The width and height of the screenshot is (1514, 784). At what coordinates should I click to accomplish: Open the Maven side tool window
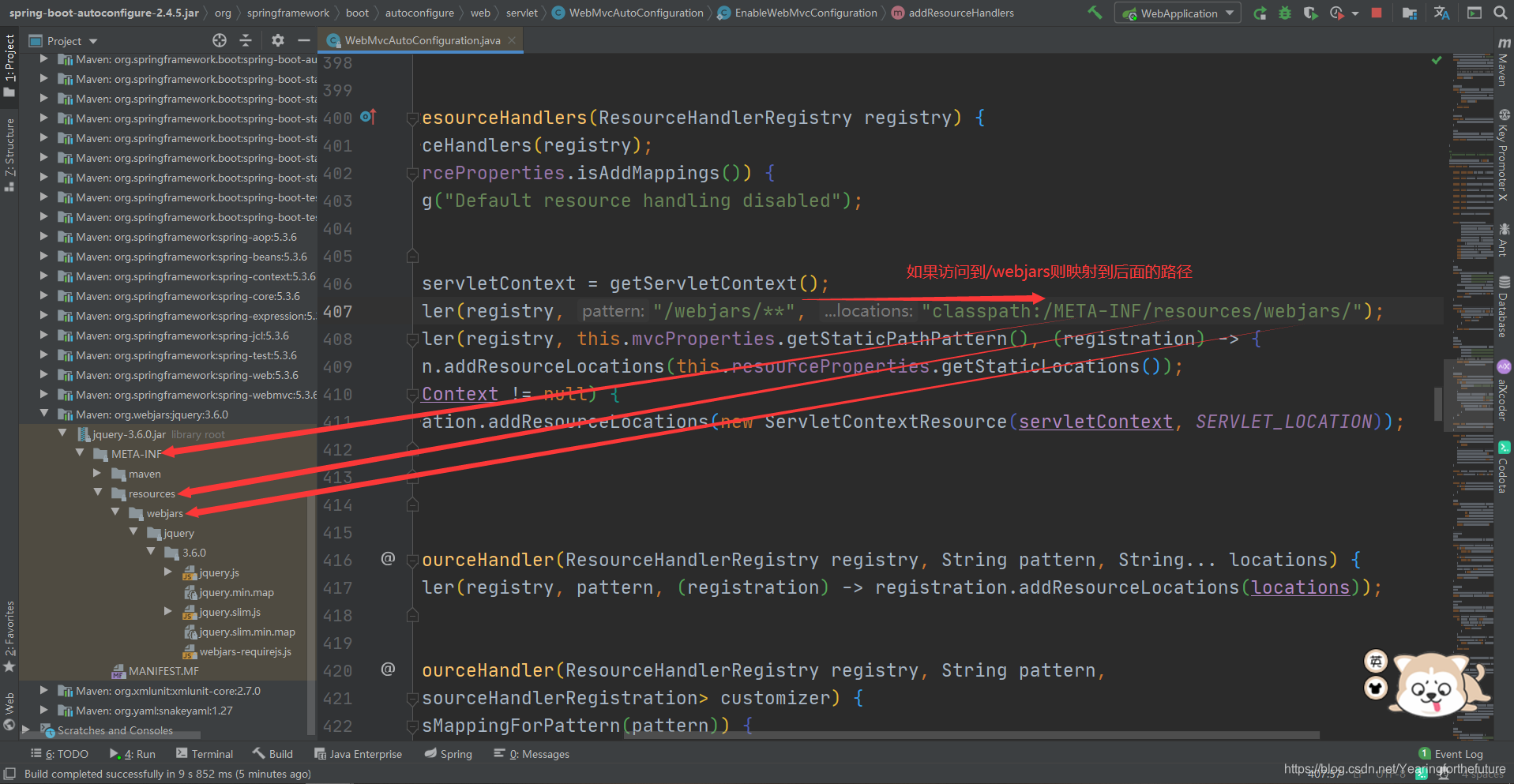(1504, 62)
